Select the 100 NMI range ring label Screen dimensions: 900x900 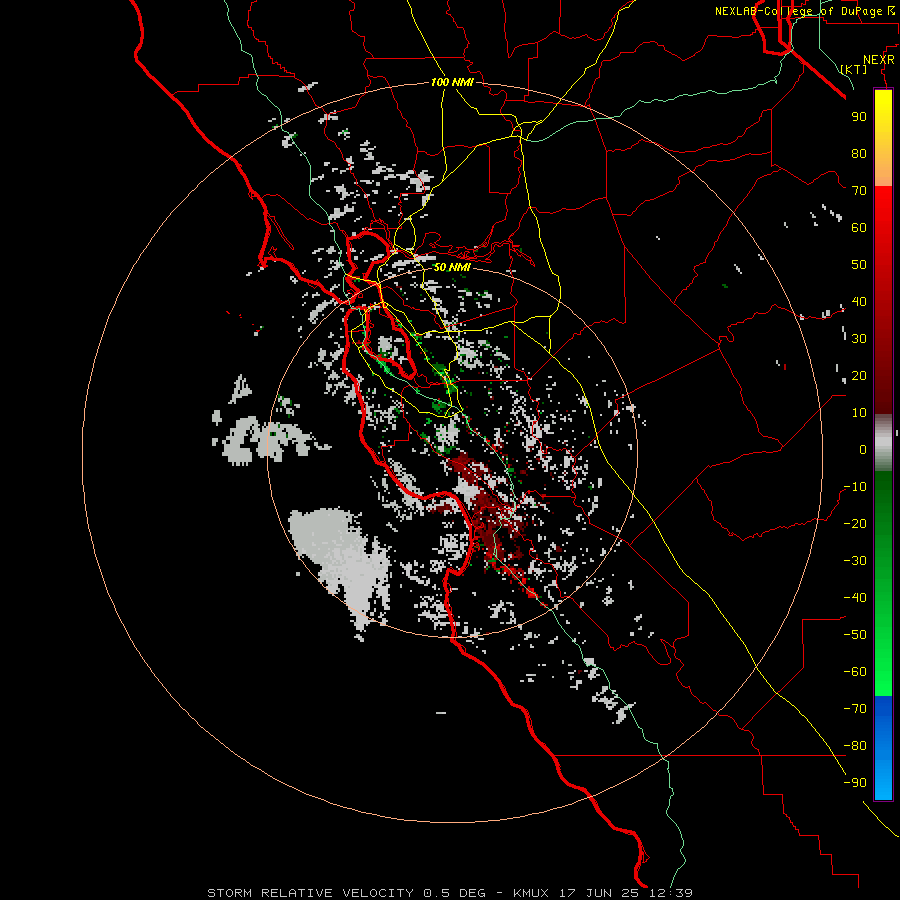tap(452, 82)
